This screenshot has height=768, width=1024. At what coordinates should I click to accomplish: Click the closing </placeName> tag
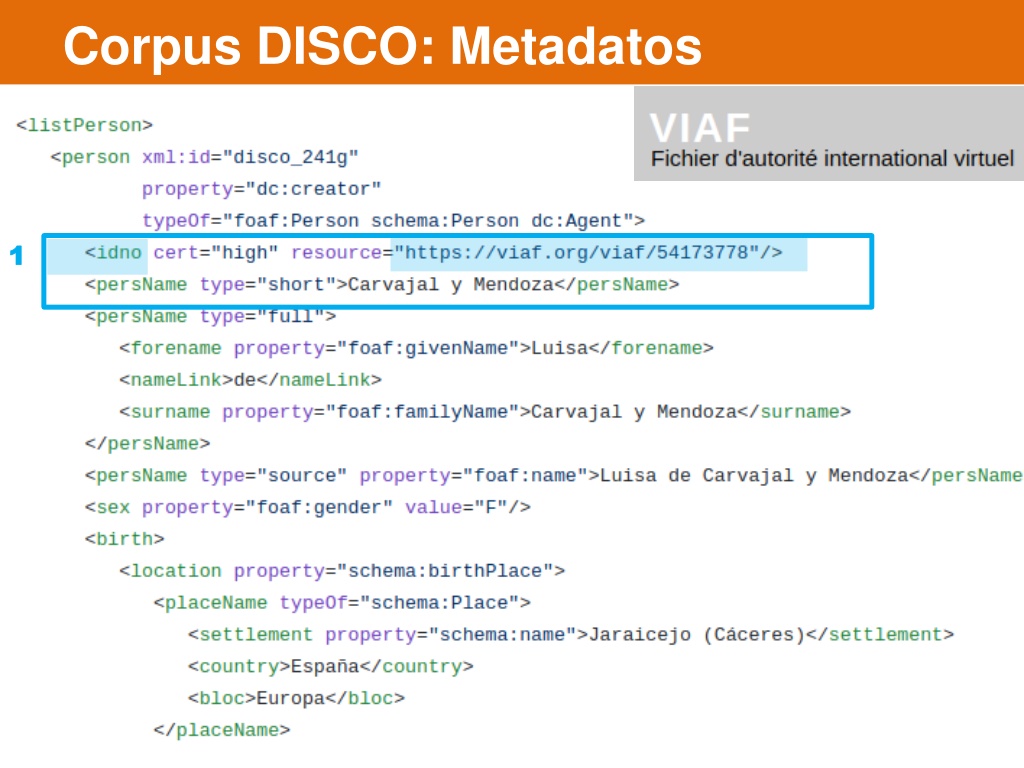click(222, 730)
